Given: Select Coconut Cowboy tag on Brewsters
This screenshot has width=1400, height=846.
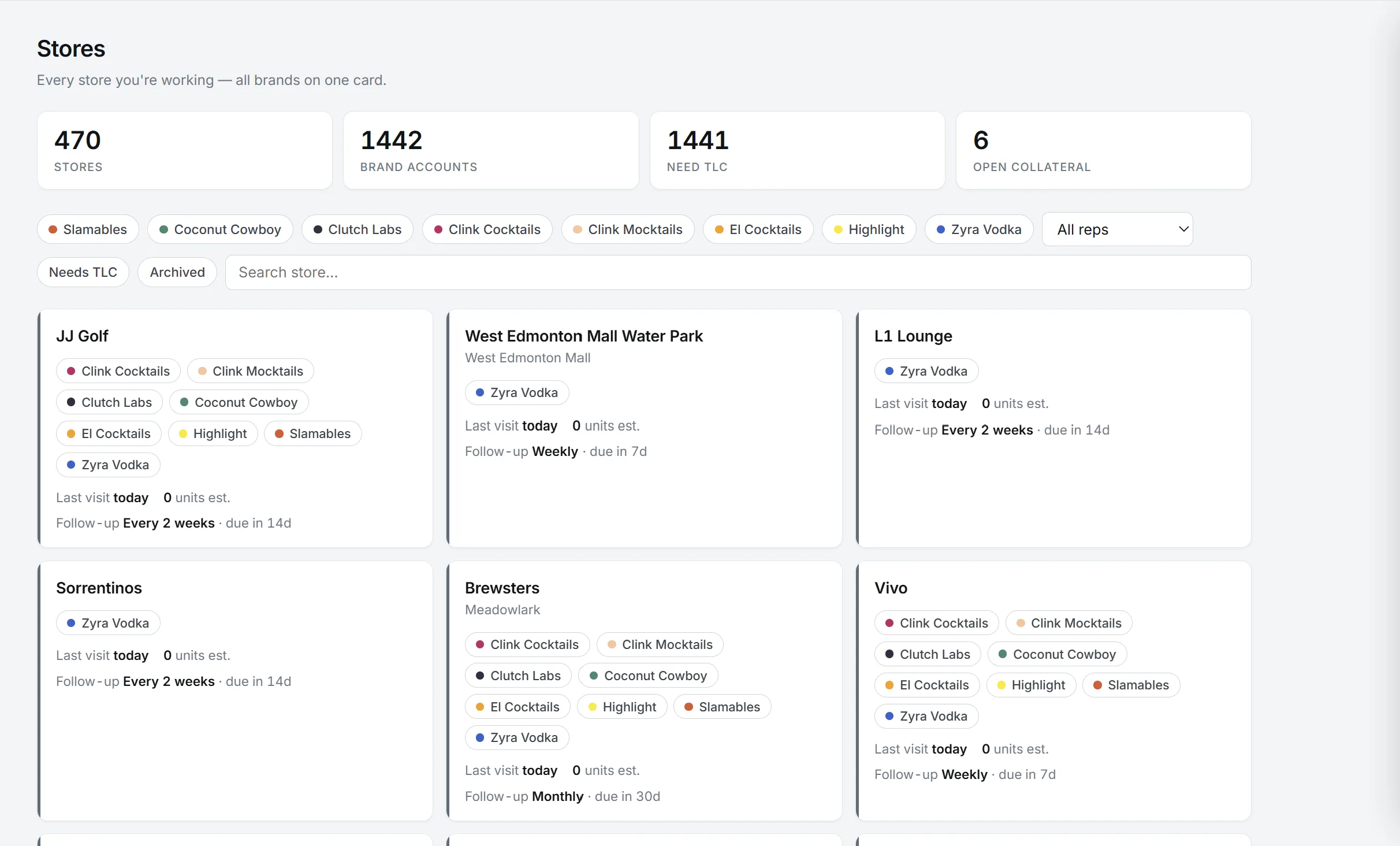Looking at the screenshot, I should click(x=649, y=676).
